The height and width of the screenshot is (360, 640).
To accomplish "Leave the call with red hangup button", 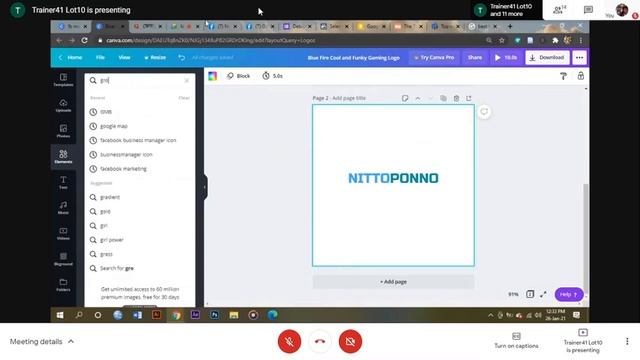I will tap(320, 341).
